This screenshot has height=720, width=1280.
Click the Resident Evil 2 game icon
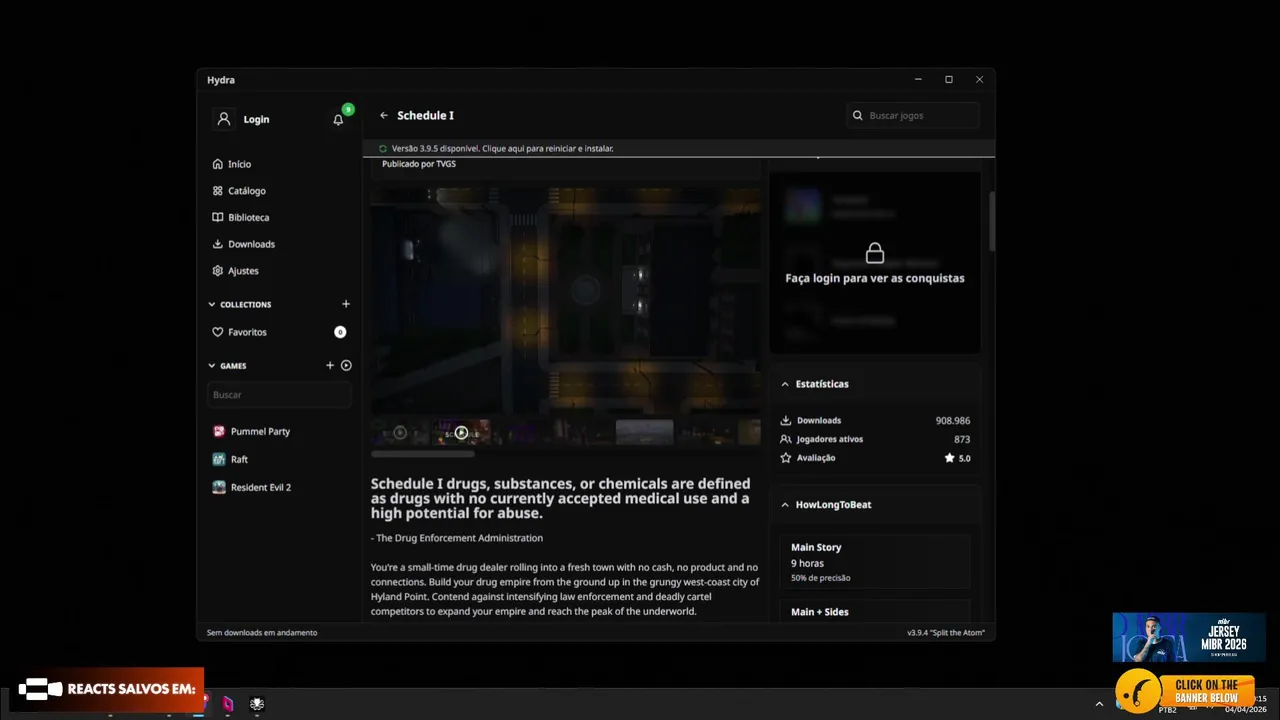[x=219, y=487]
